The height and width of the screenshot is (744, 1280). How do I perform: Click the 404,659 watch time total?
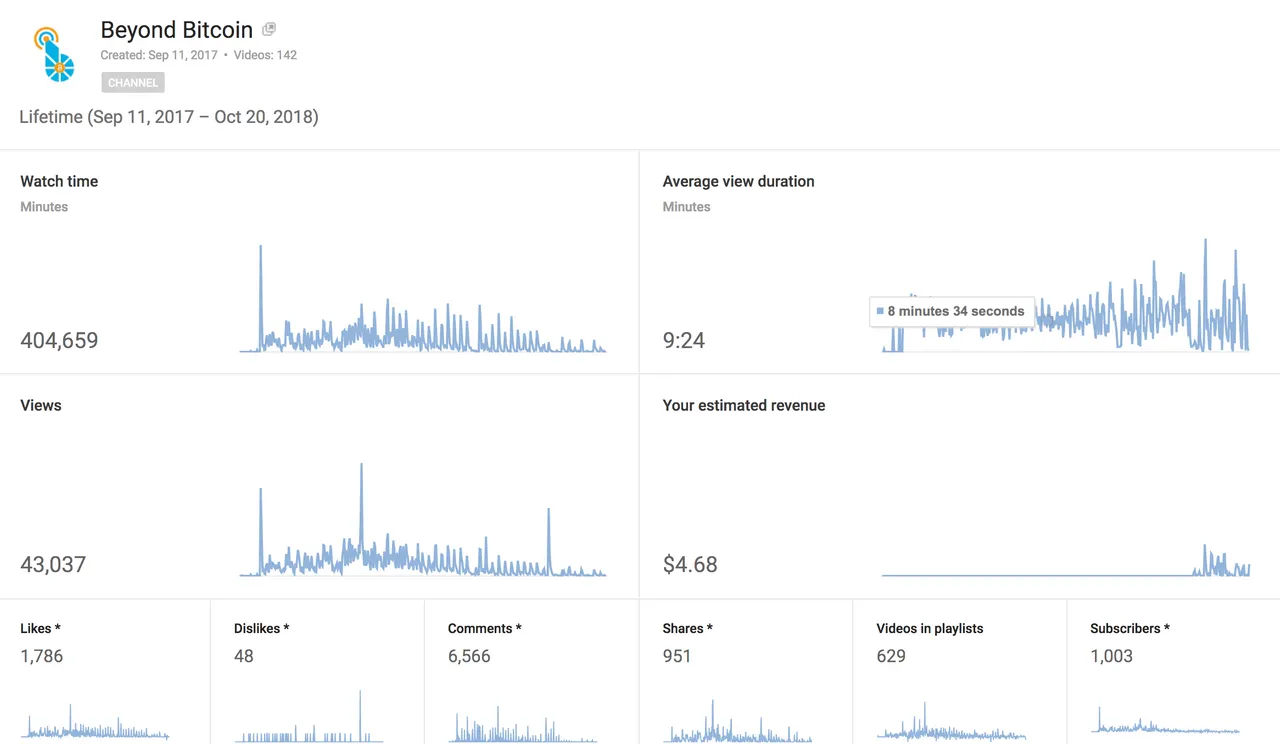point(59,340)
